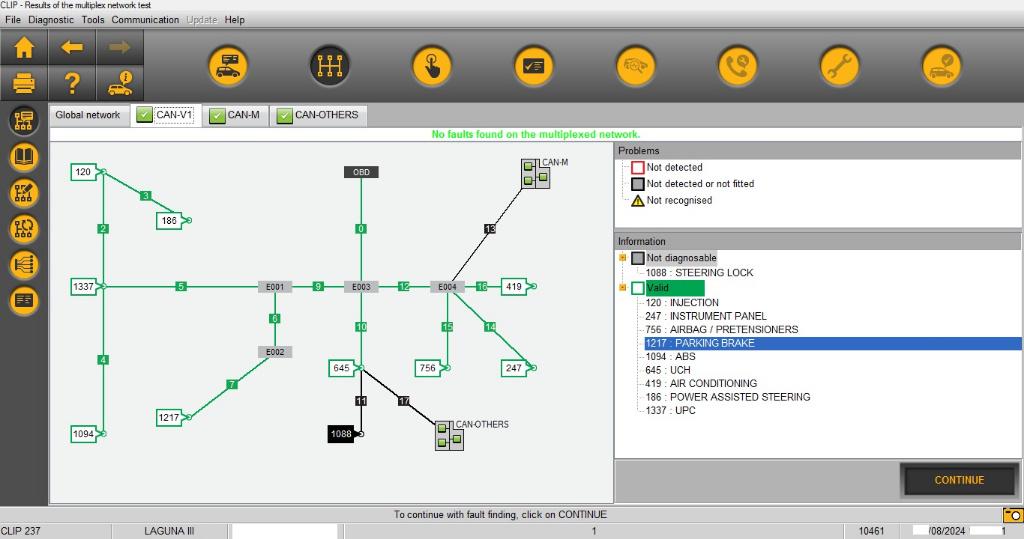
Task: Open the question mark help icon
Action: (72, 83)
